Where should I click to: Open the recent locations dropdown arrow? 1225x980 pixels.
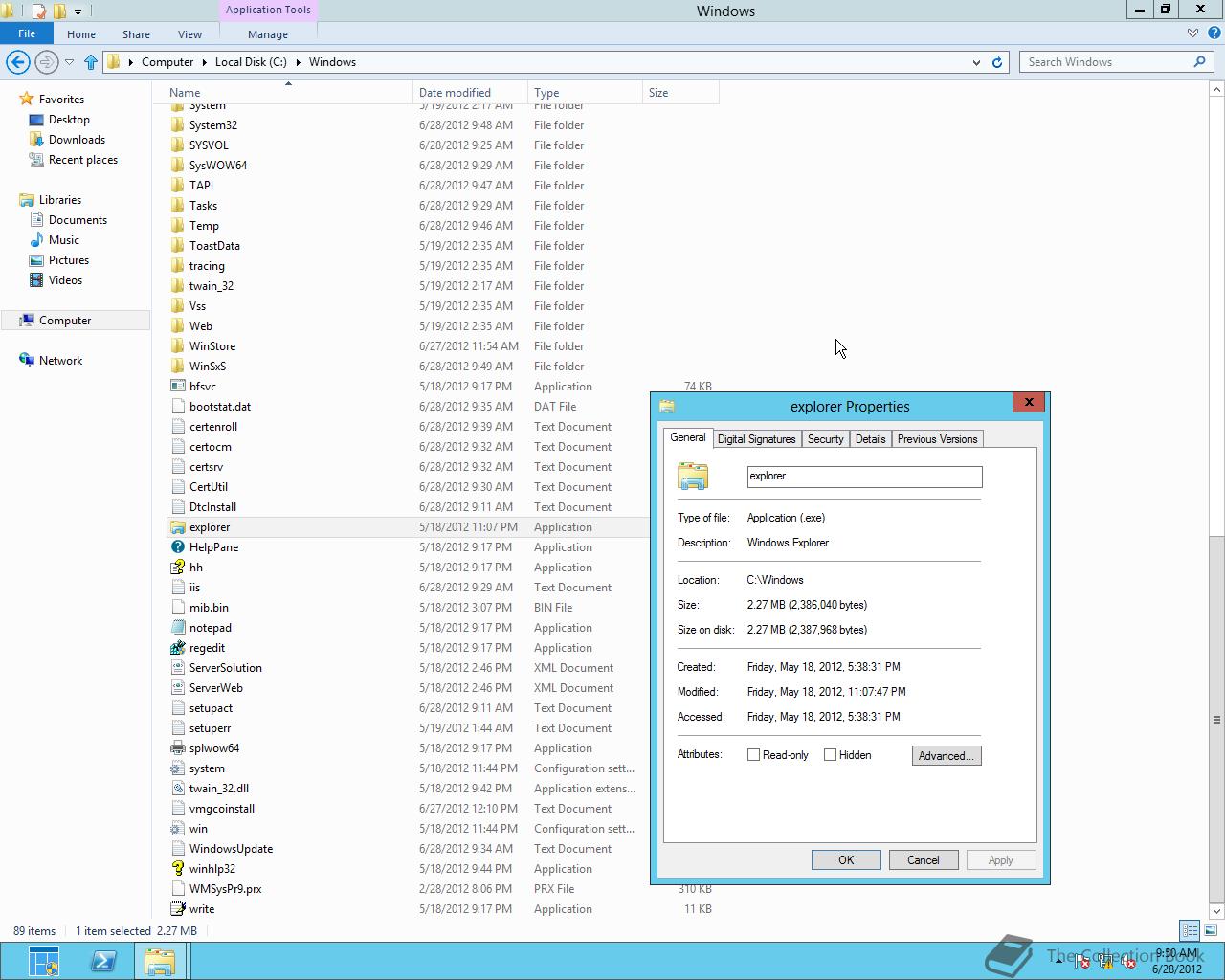coord(69,62)
